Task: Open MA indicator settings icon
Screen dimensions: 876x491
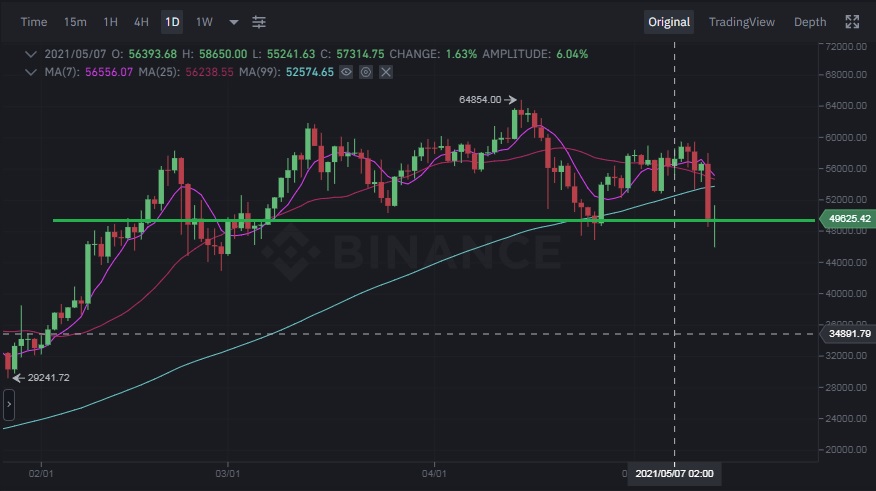Action: pos(366,72)
